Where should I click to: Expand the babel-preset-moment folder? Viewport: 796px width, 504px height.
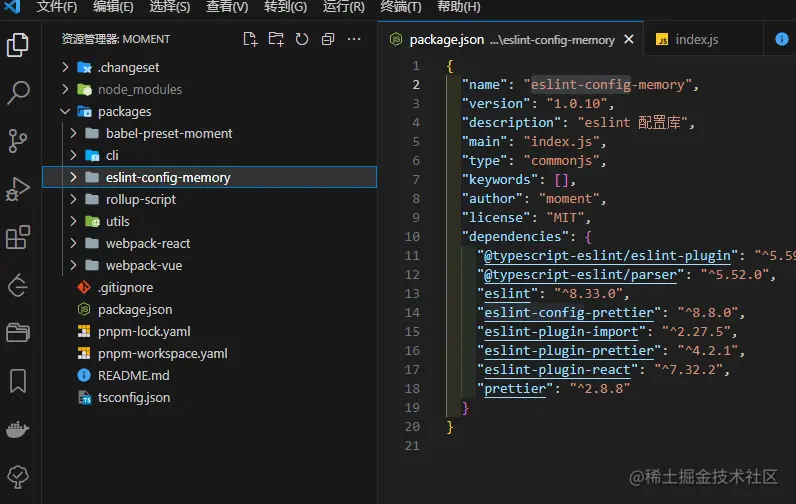[73, 133]
